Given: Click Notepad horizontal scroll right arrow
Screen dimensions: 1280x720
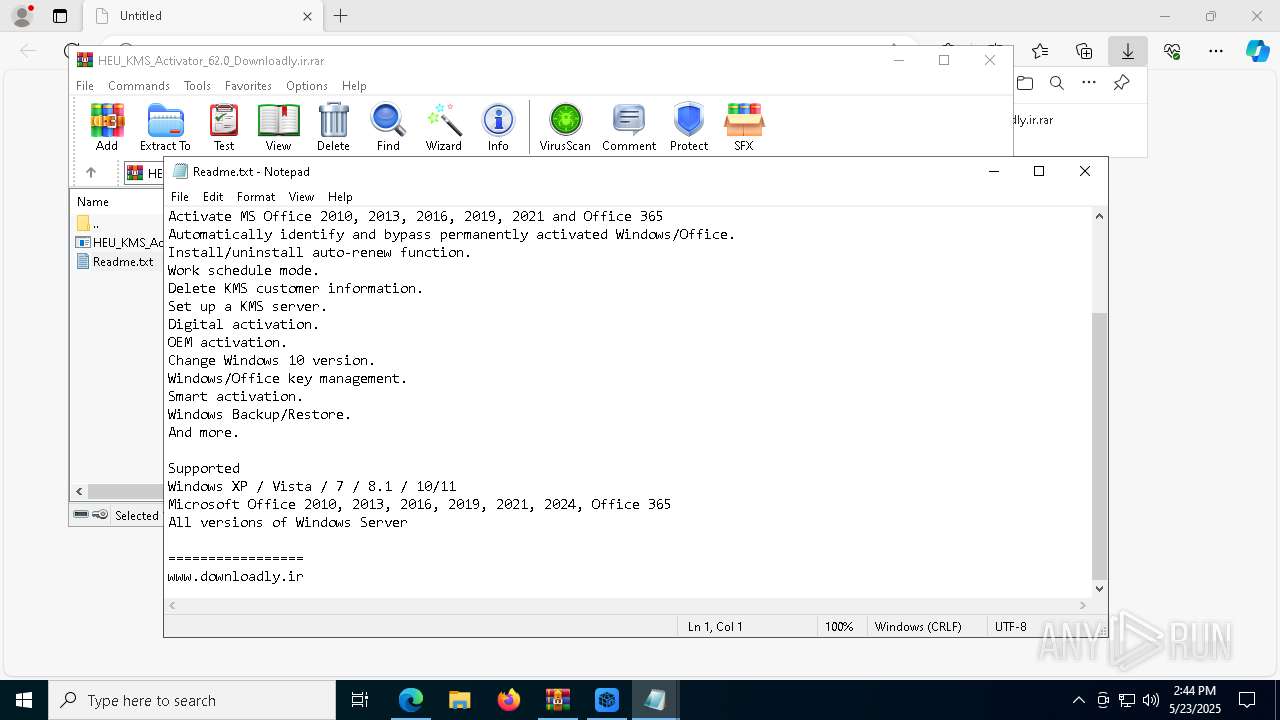Looking at the screenshot, I should pos(1082,605).
